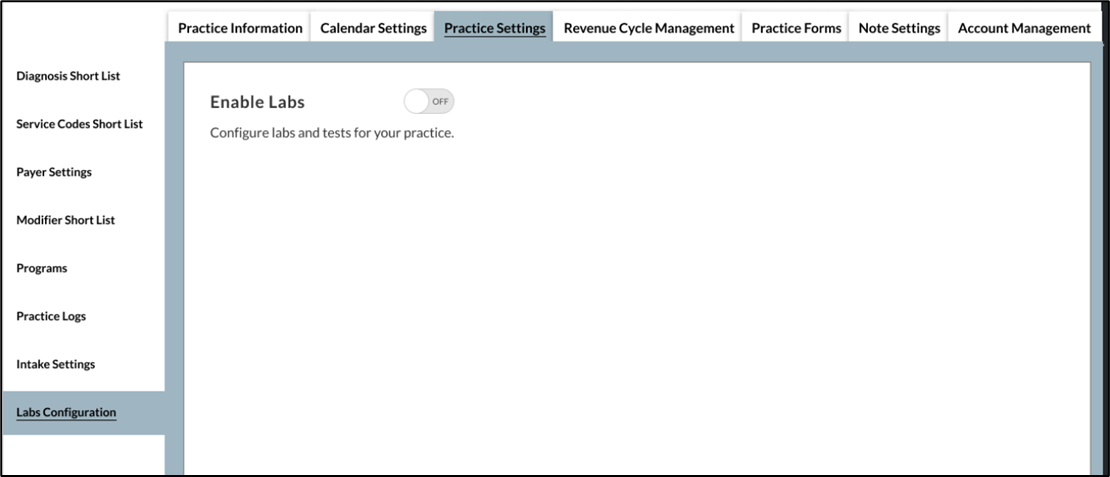Open the Practice Information tab
This screenshot has height=477, width=1110.
tap(240, 28)
